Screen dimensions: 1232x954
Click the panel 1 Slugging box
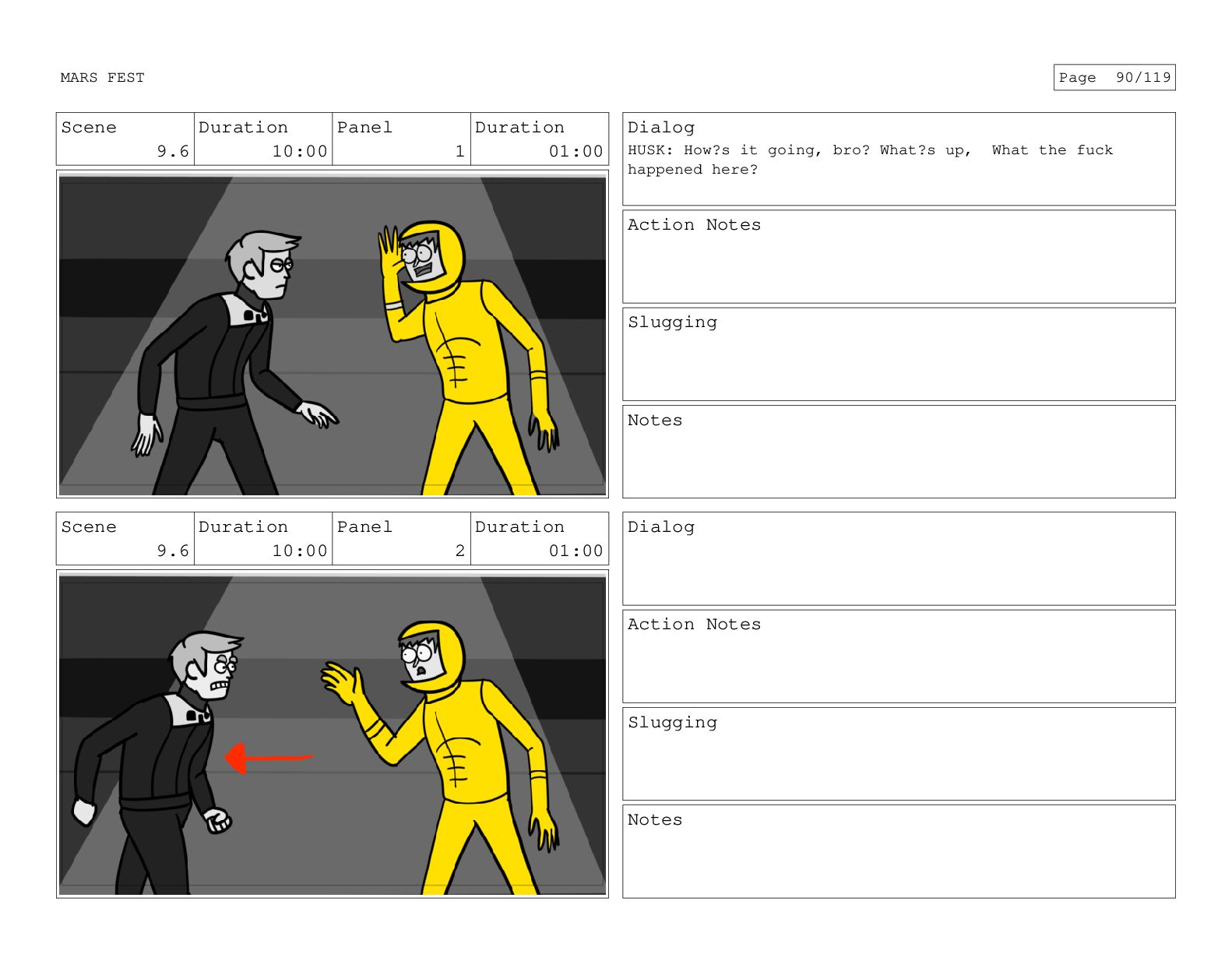pos(899,354)
